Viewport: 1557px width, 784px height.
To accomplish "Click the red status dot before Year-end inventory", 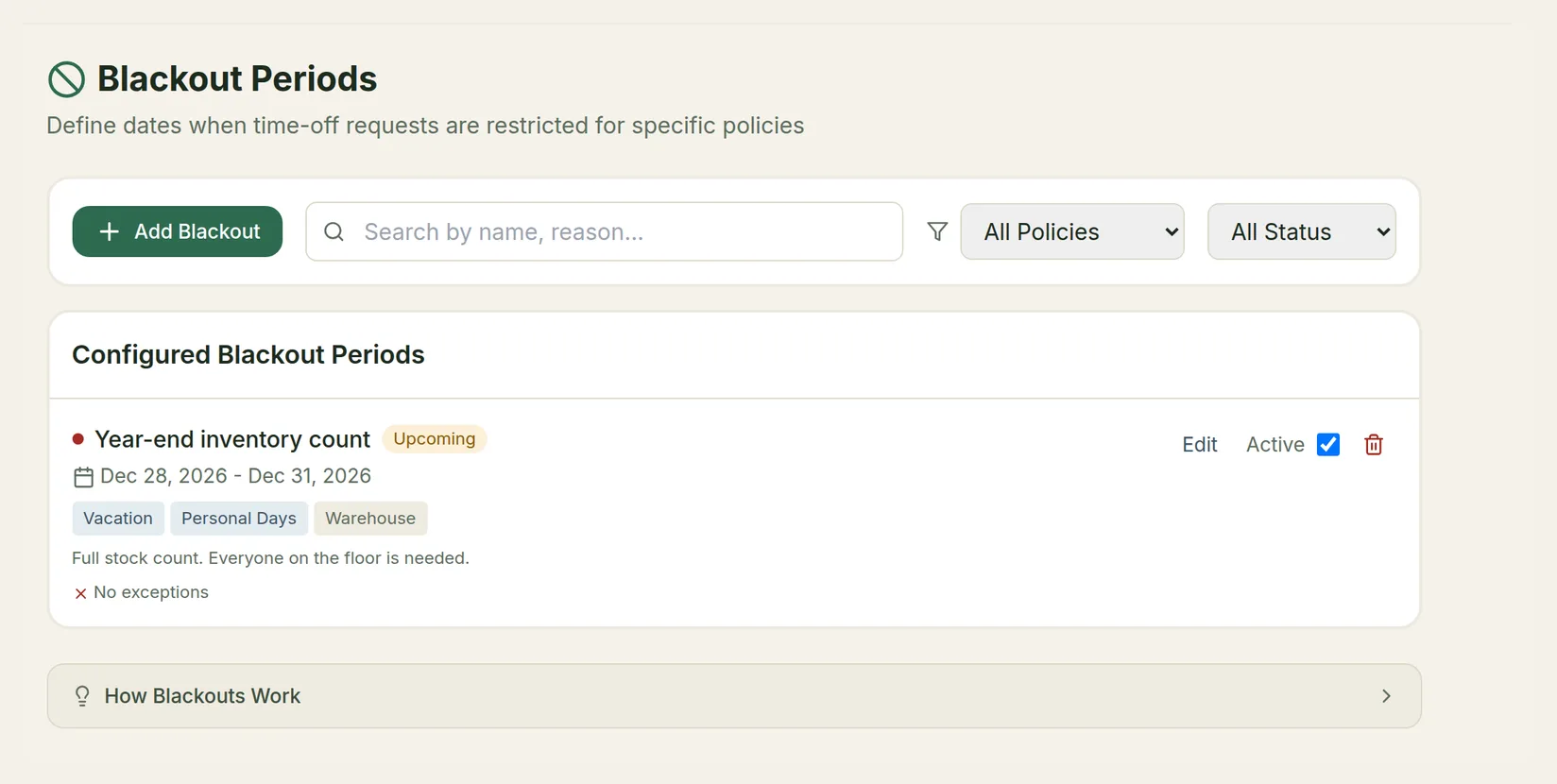I will click(x=78, y=439).
